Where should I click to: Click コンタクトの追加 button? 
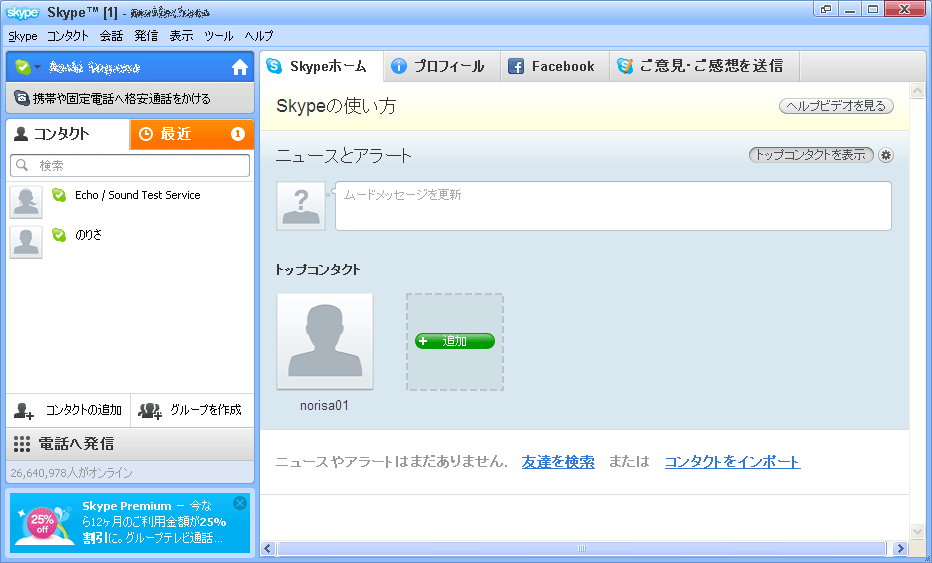[68, 410]
